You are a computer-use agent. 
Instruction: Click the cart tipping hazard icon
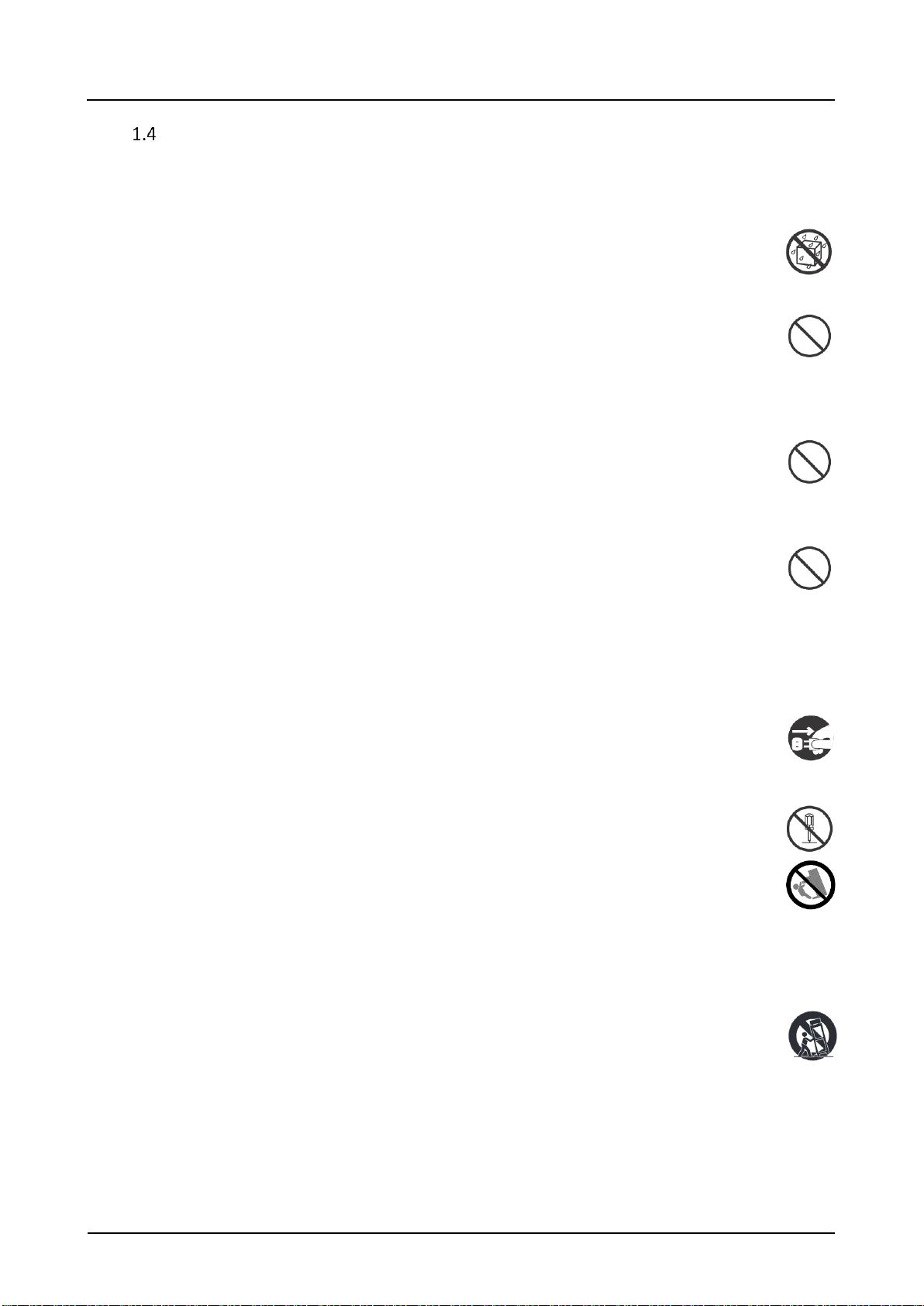(x=813, y=1035)
